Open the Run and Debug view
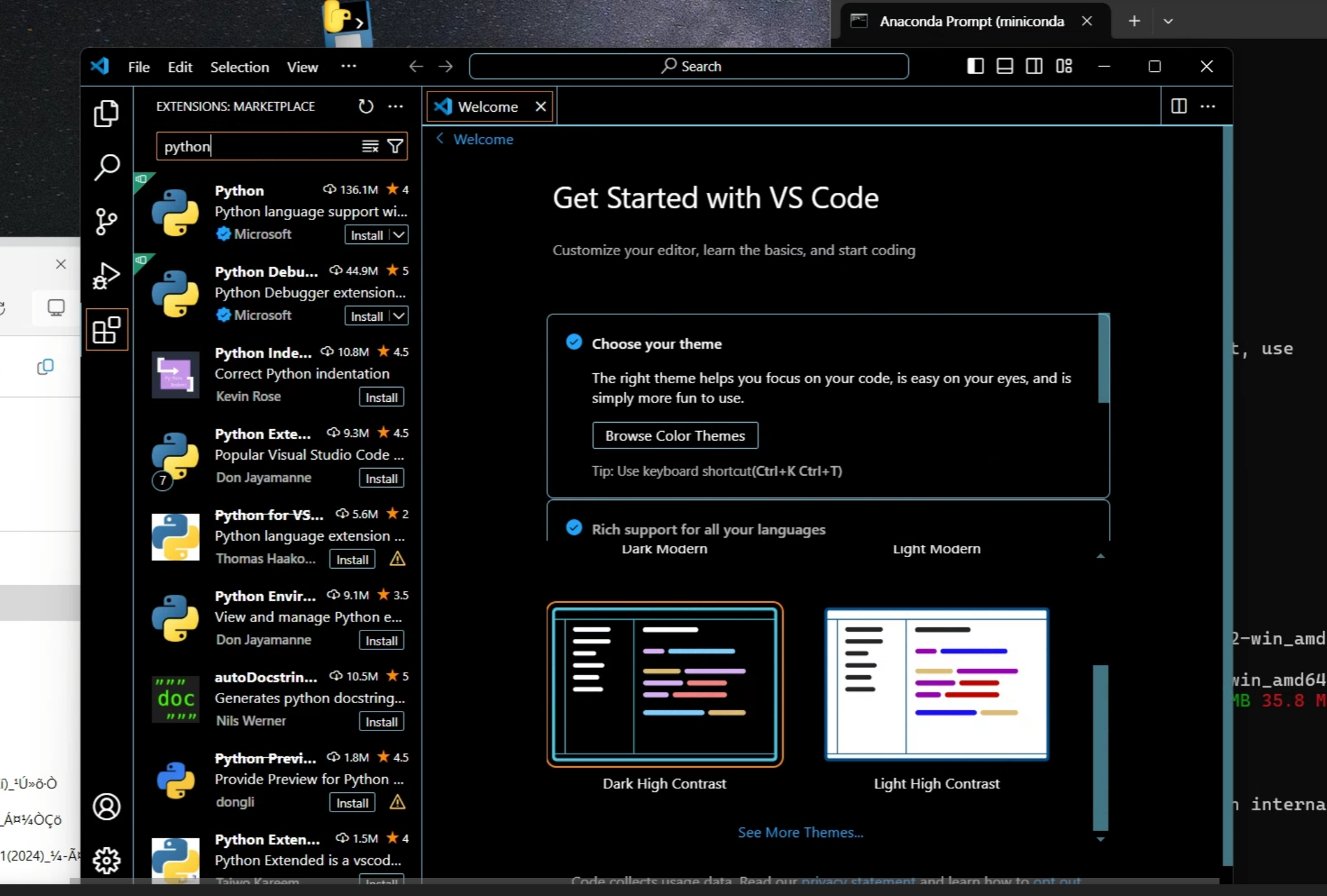 coord(107,276)
